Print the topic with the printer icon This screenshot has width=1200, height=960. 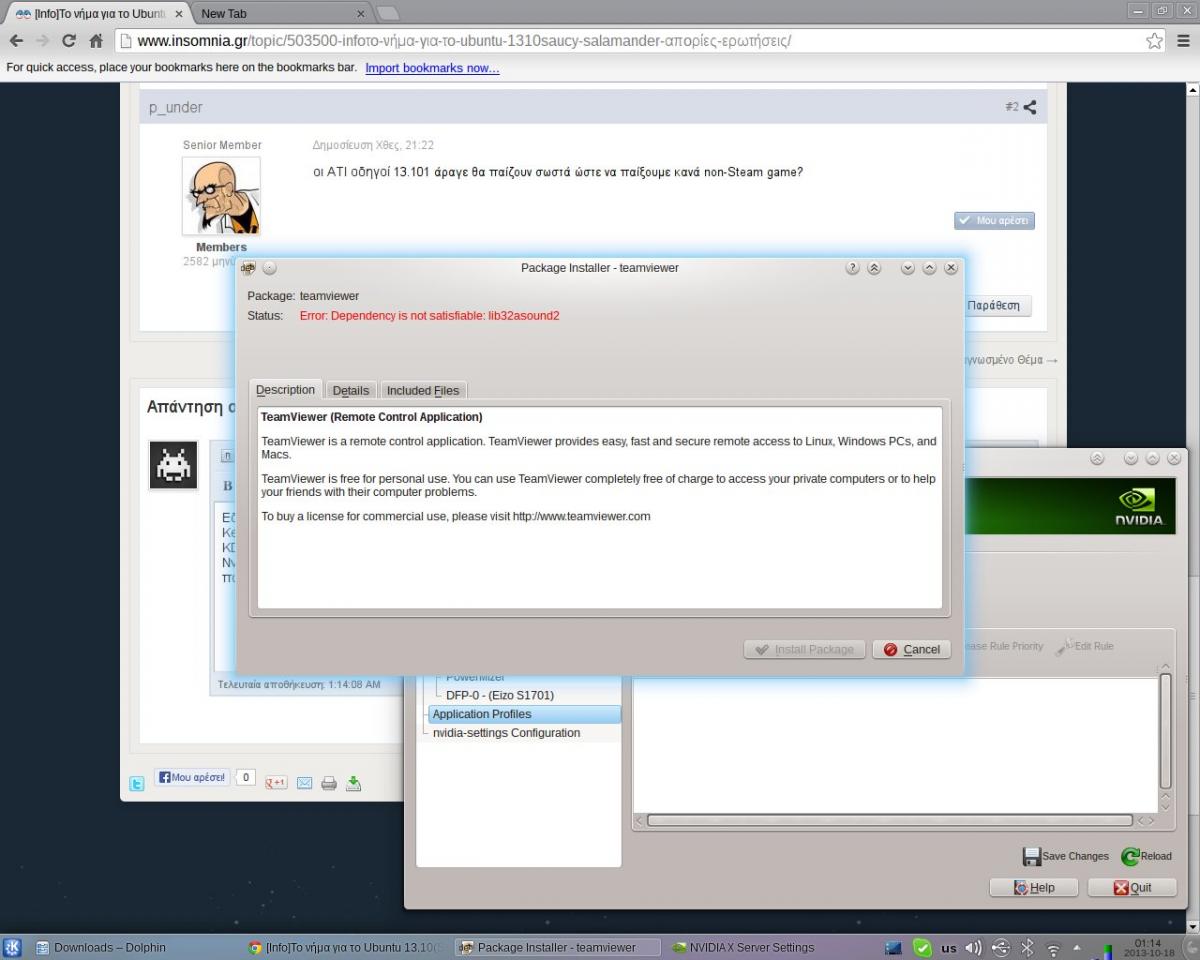pos(329,783)
